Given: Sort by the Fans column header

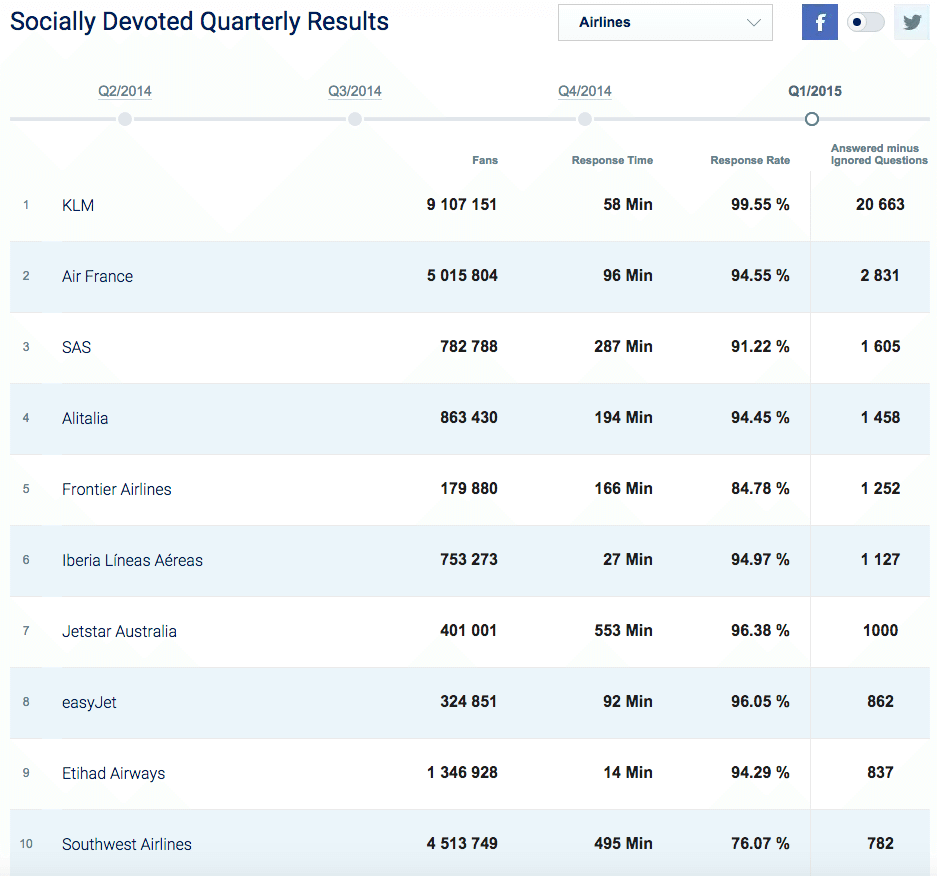Looking at the screenshot, I should click(x=485, y=160).
